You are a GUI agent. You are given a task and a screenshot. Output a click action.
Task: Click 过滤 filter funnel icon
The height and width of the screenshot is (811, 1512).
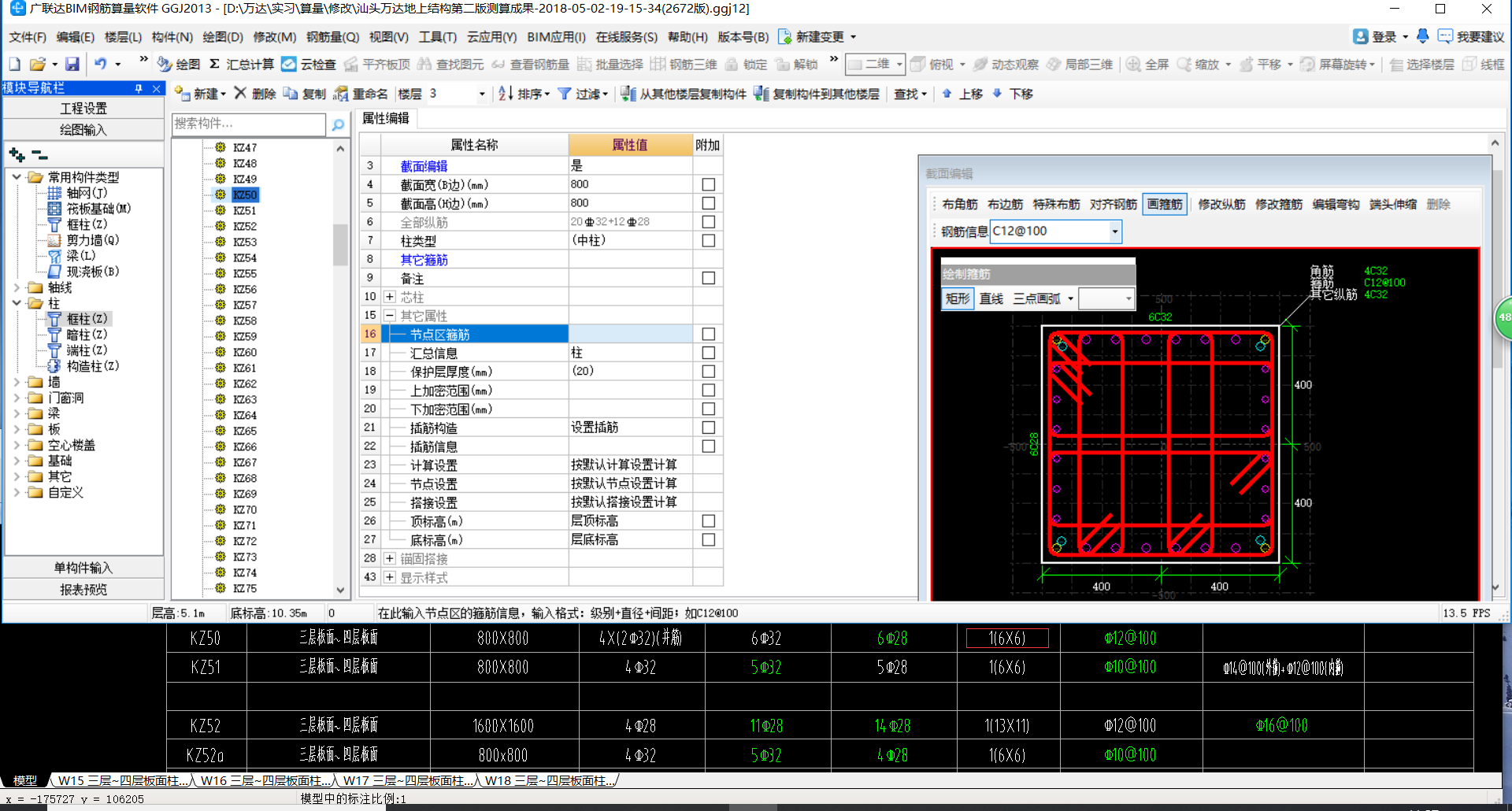[564, 94]
